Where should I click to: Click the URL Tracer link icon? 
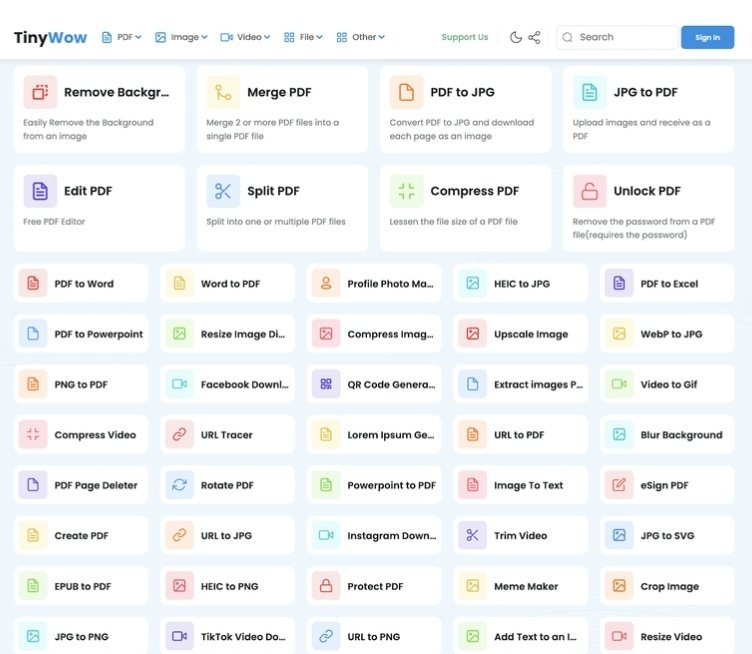[179, 434]
